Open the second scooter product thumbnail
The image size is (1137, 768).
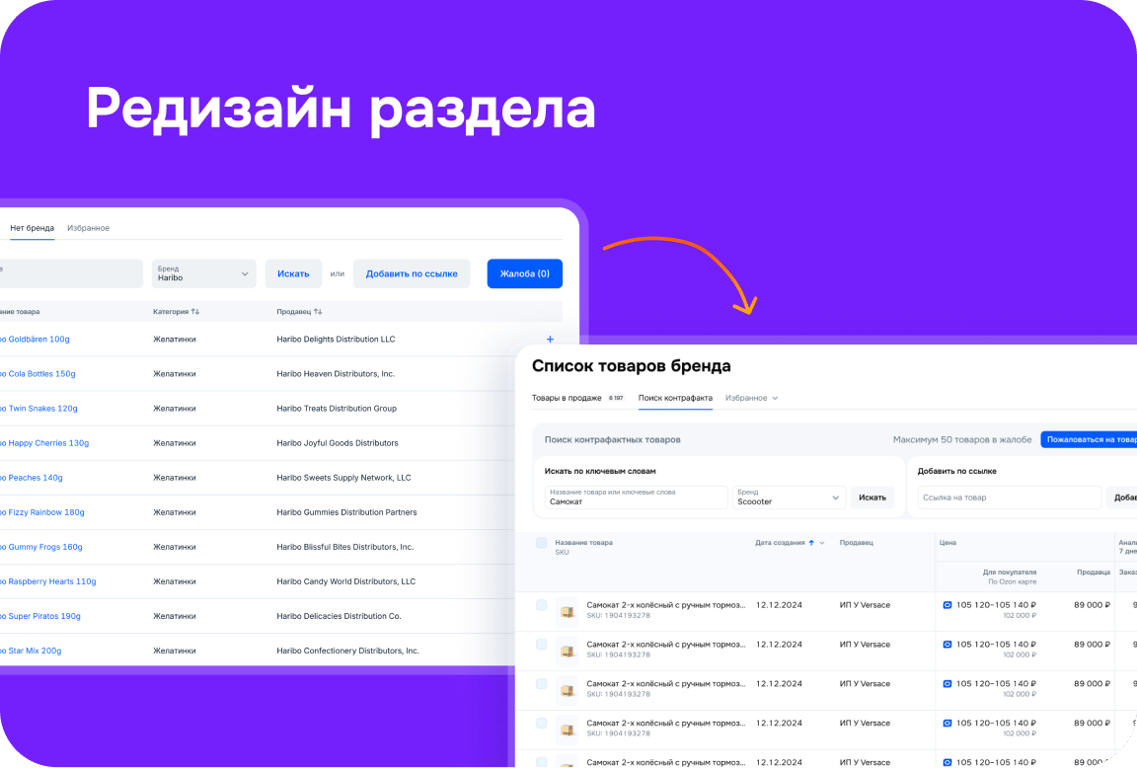coord(567,651)
